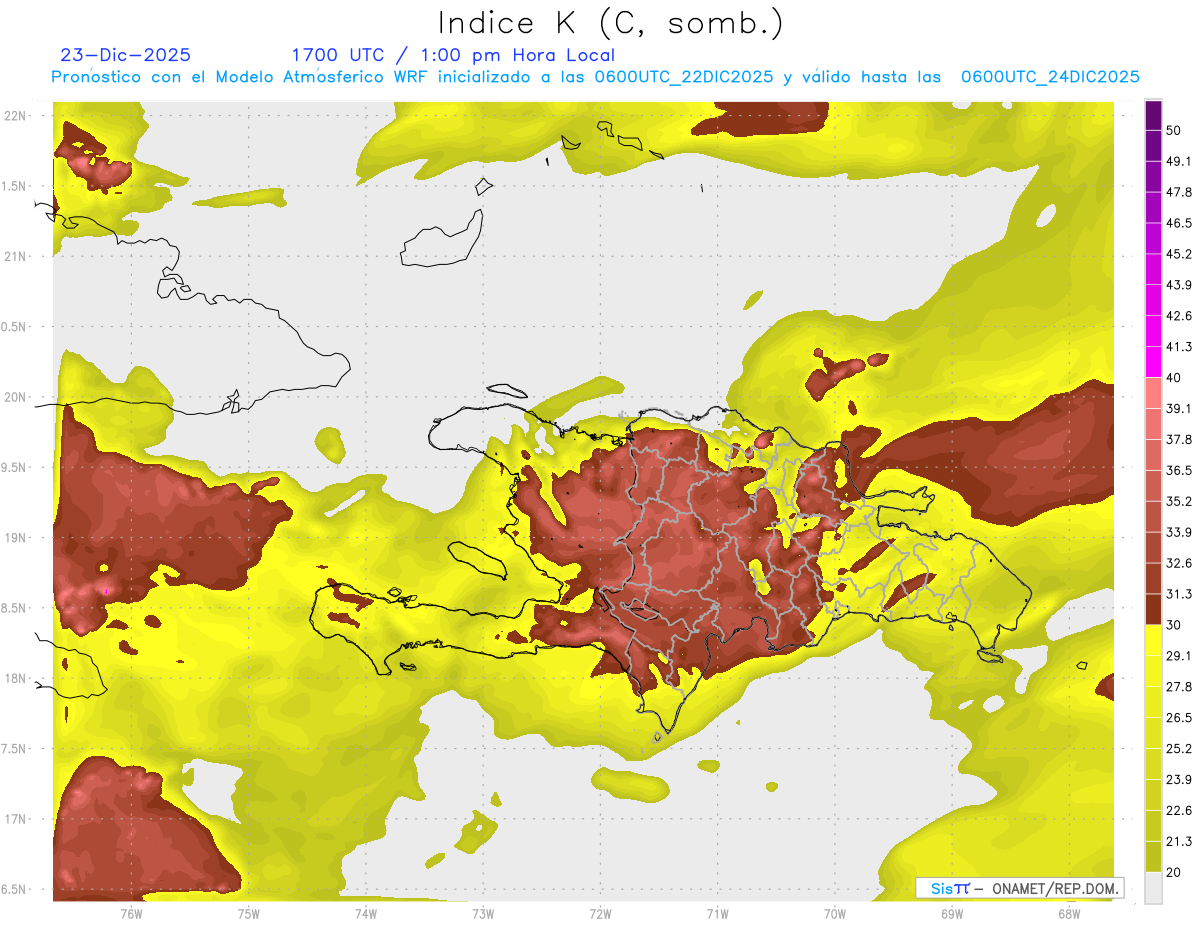Screen dimensions: 1200x927
Task: Click the legend value "37.8"
Action: point(1180,439)
